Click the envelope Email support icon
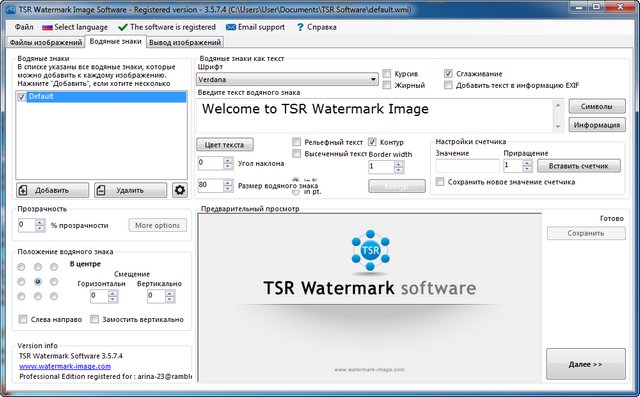 point(231,27)
